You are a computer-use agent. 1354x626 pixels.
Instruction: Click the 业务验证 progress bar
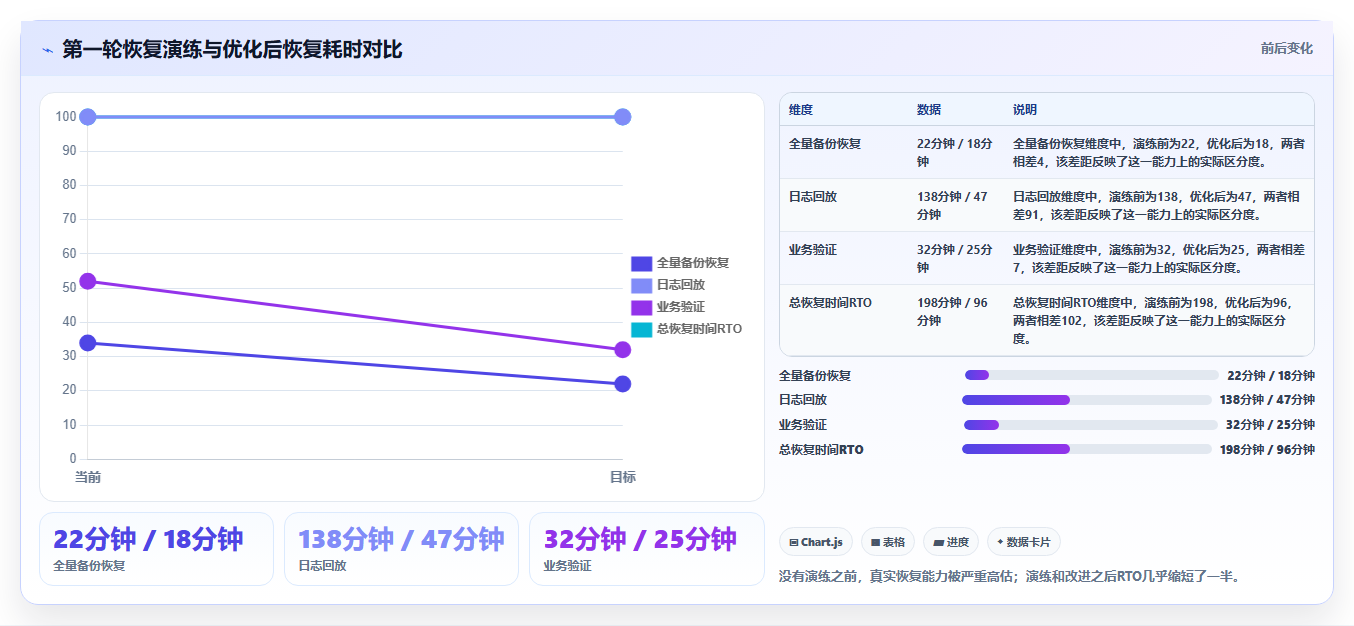click(x=1091, y=424)
